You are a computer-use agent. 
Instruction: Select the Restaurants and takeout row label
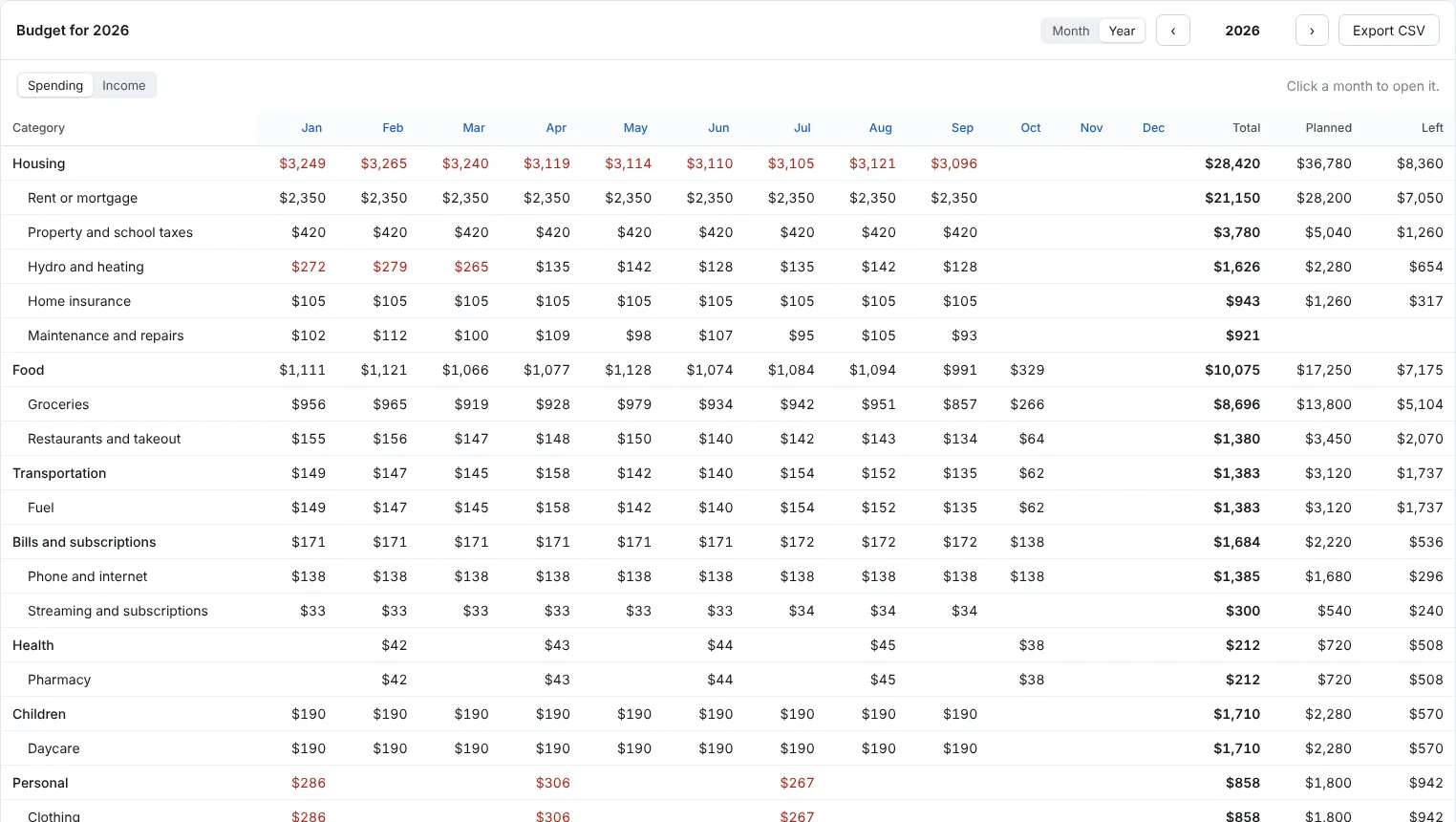coord(104,439)
